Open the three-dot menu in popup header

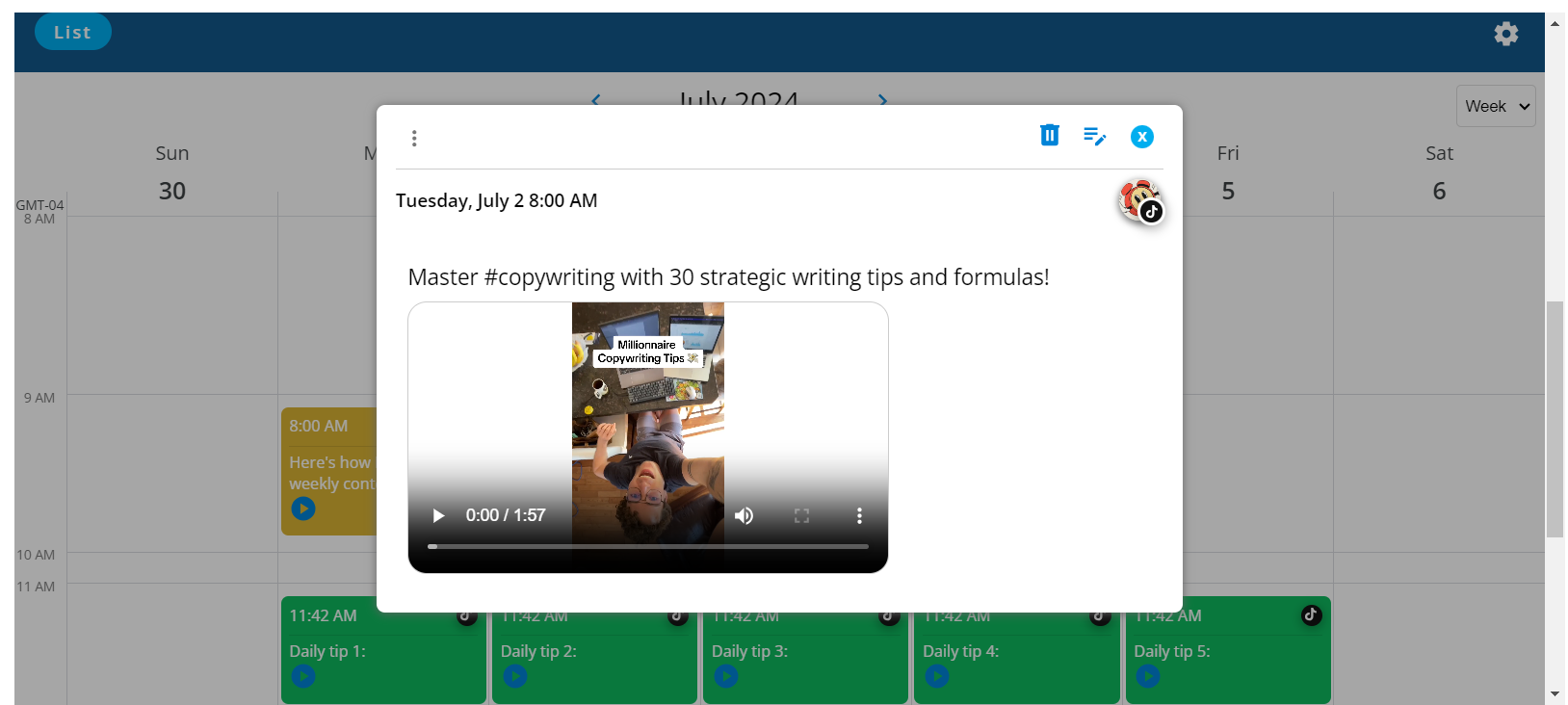point(414,139)
